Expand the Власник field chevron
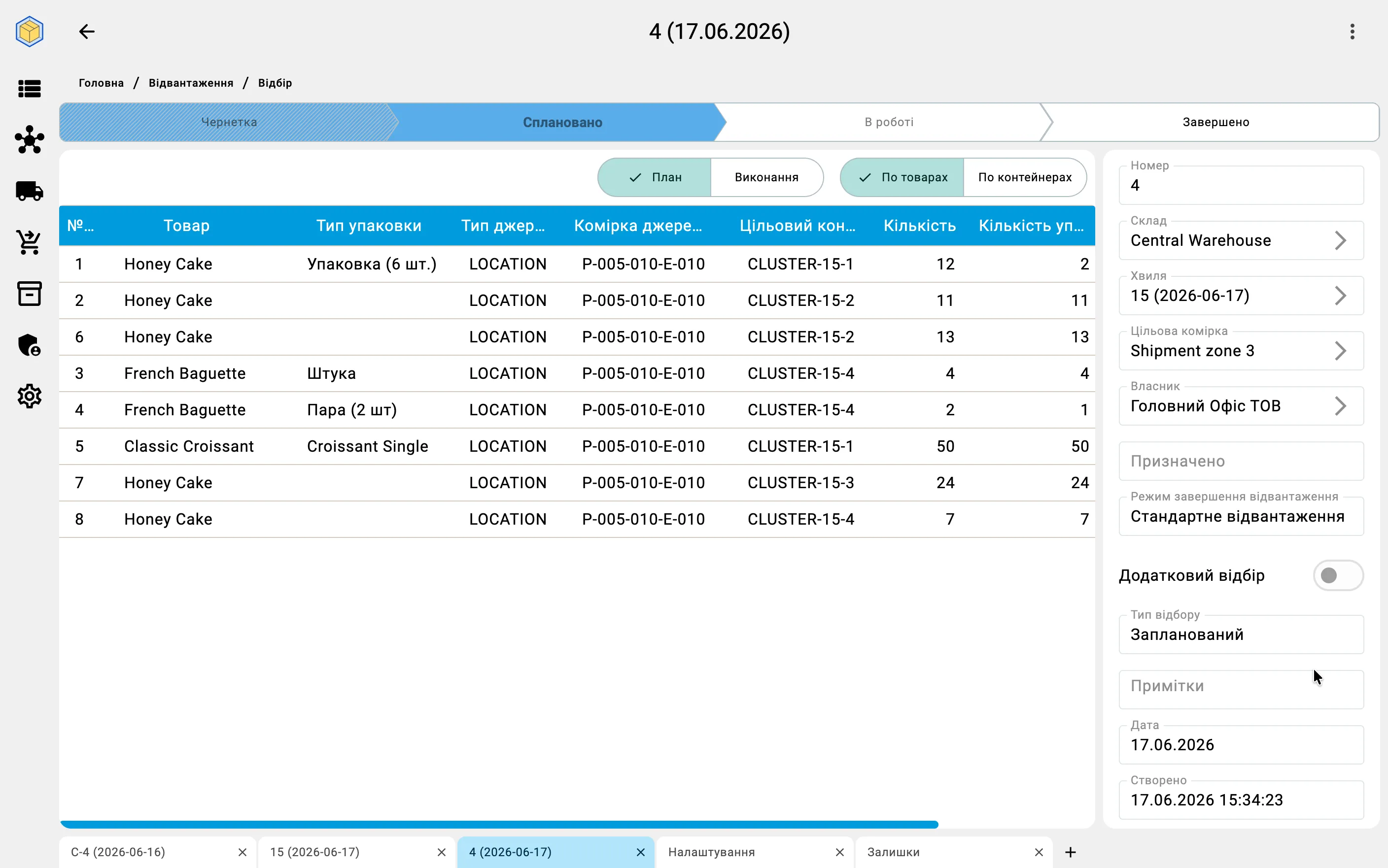 point(1340,406)
